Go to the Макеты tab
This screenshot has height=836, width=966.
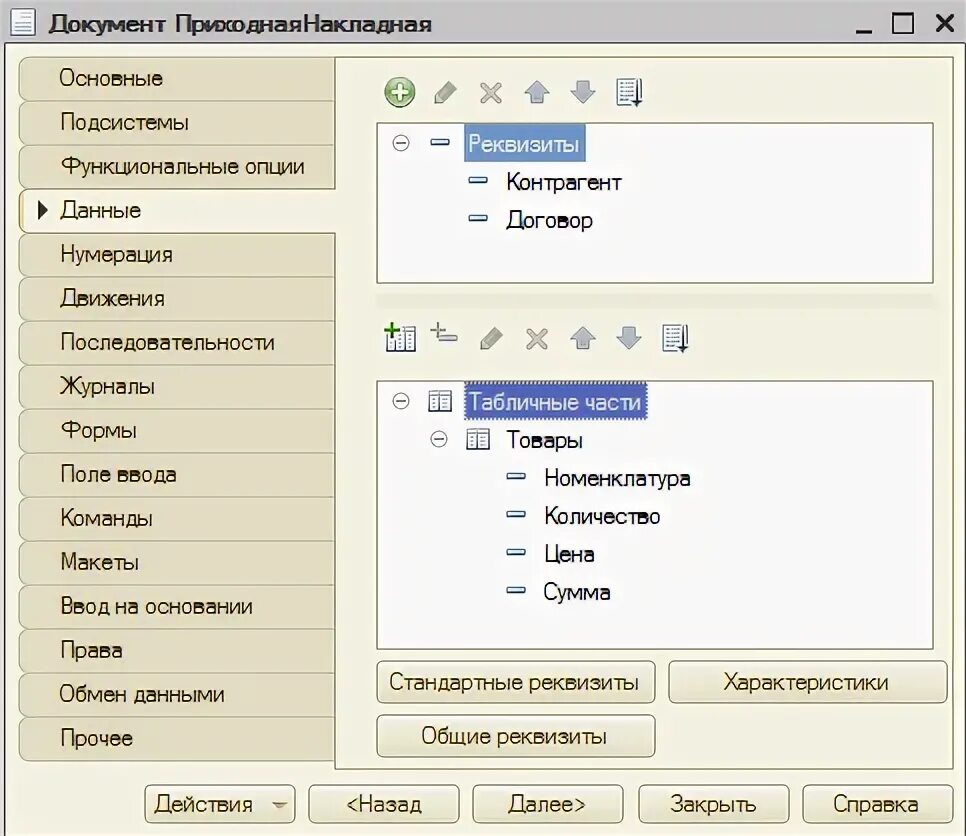point(177,562)
